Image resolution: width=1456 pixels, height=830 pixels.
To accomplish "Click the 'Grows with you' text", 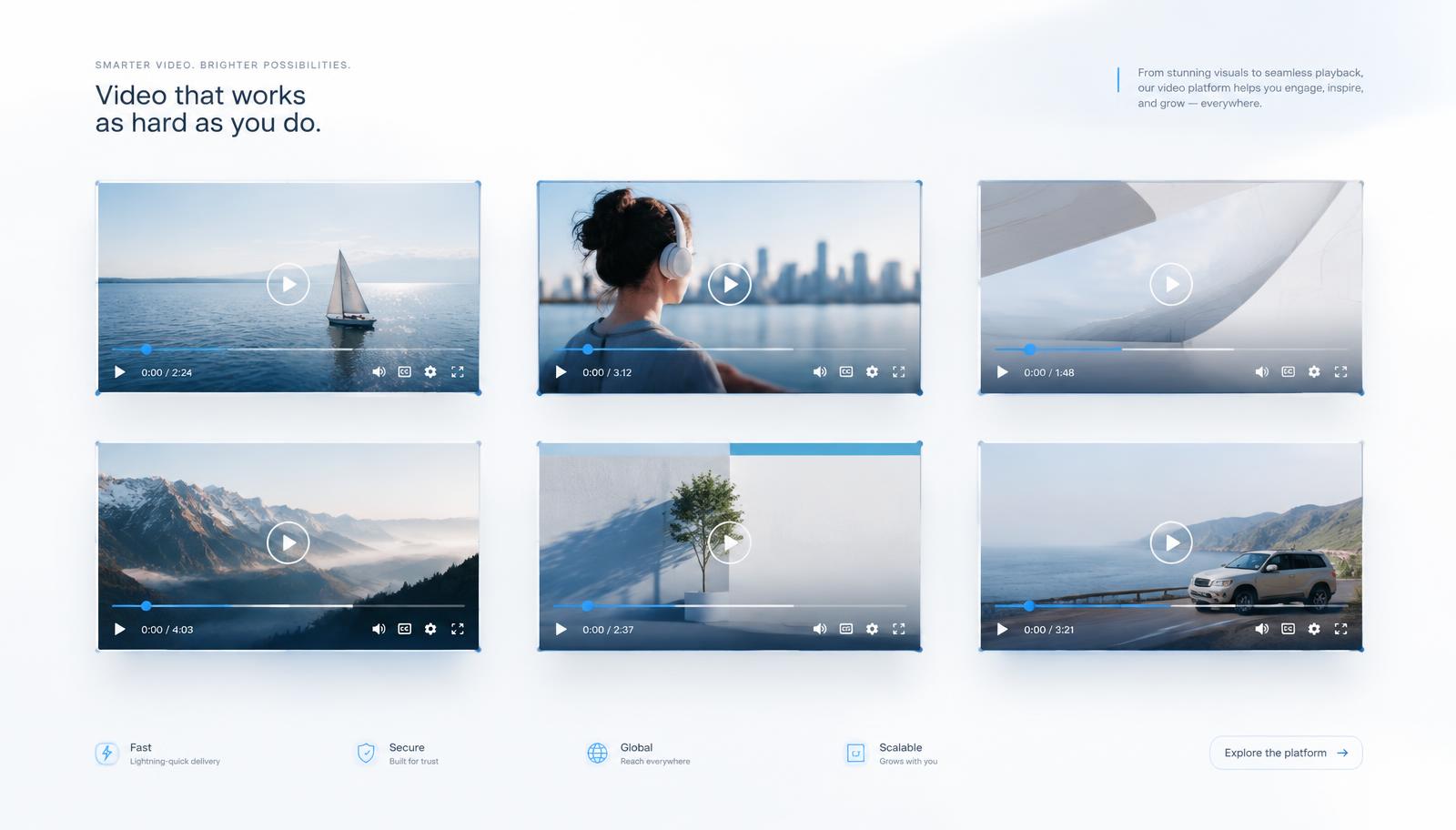I will point(908,762).
